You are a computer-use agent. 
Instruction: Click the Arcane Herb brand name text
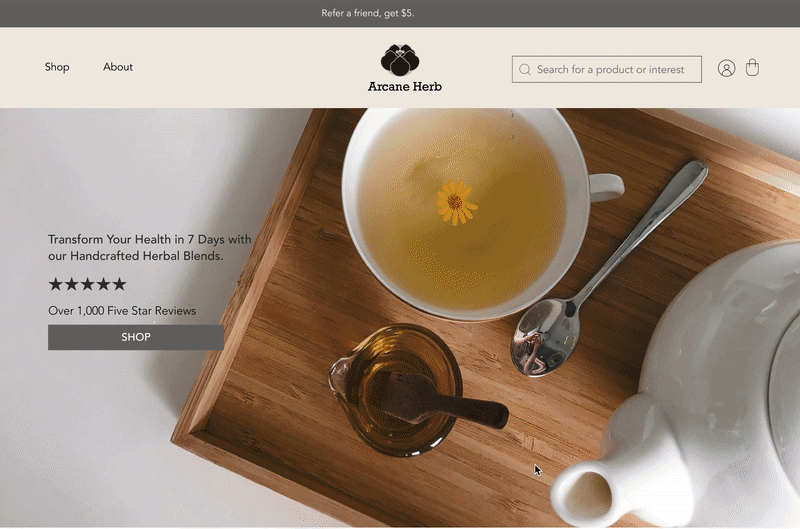click(x=405, y=87)
